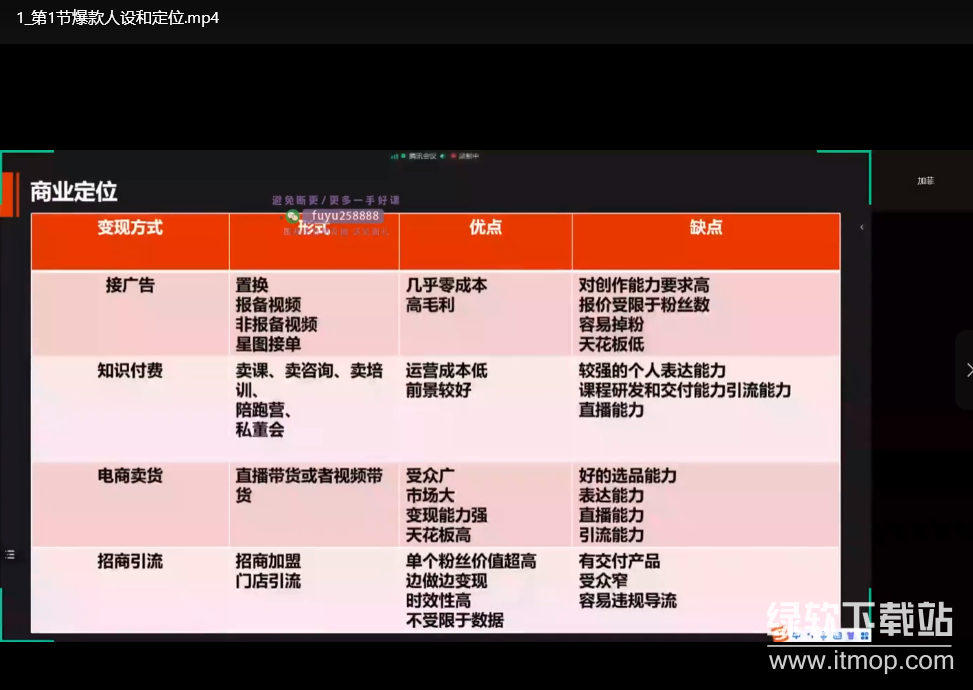Click the speaker icon in meeting bar
Image resolution: width=973 pixels, height=690 pixels.
pyautogui.click(x=442, y=156)
